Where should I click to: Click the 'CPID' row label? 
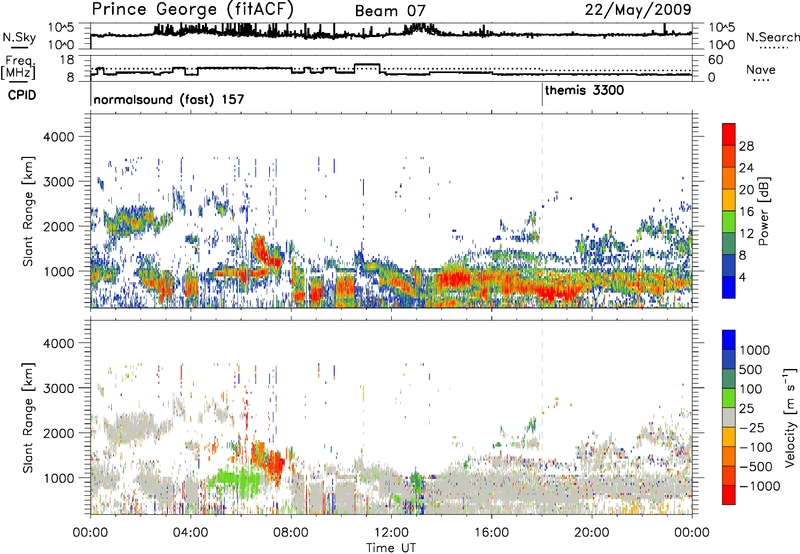[22, 95]
